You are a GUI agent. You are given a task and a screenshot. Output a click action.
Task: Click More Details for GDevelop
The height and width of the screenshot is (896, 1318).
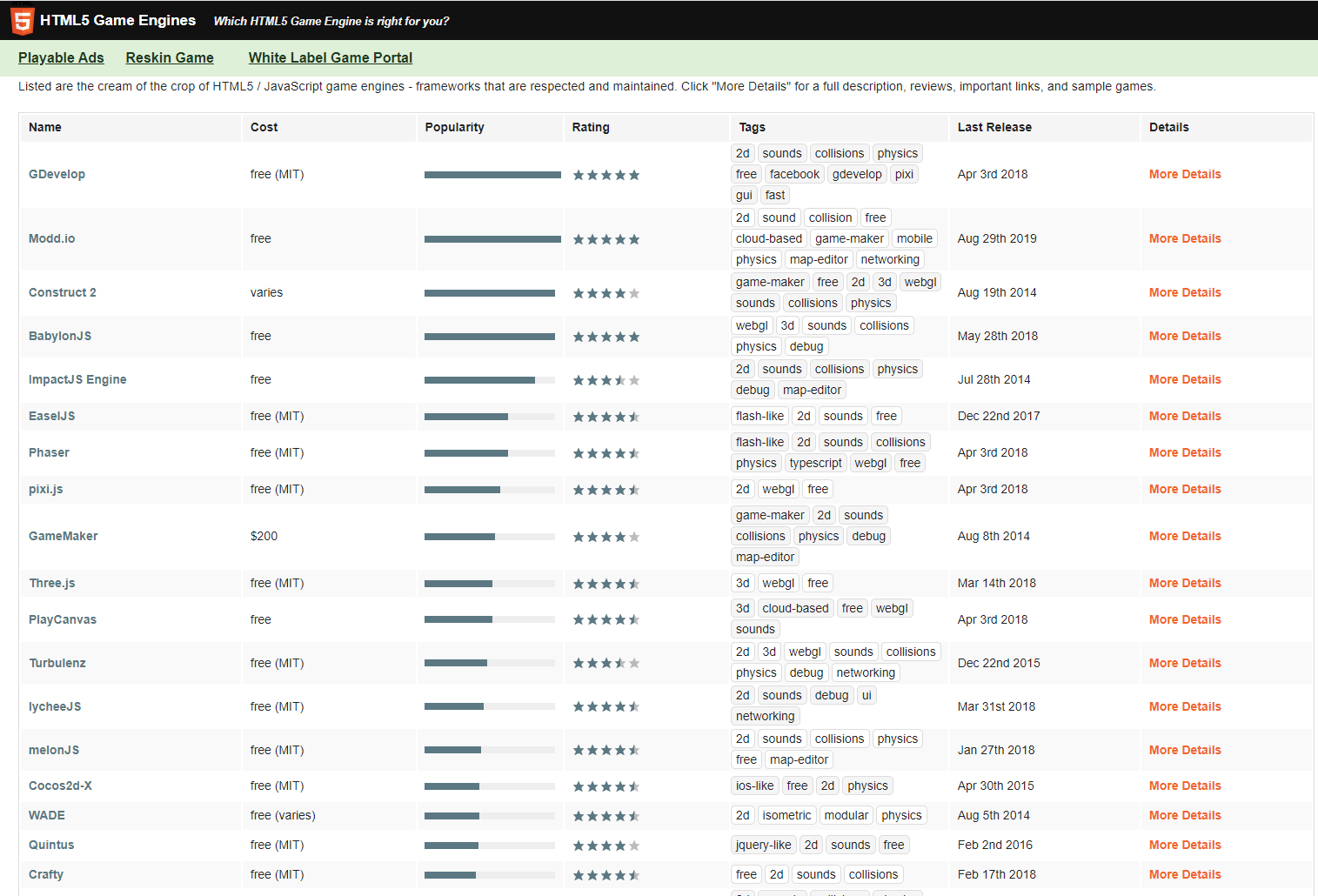coord(1185,174)
